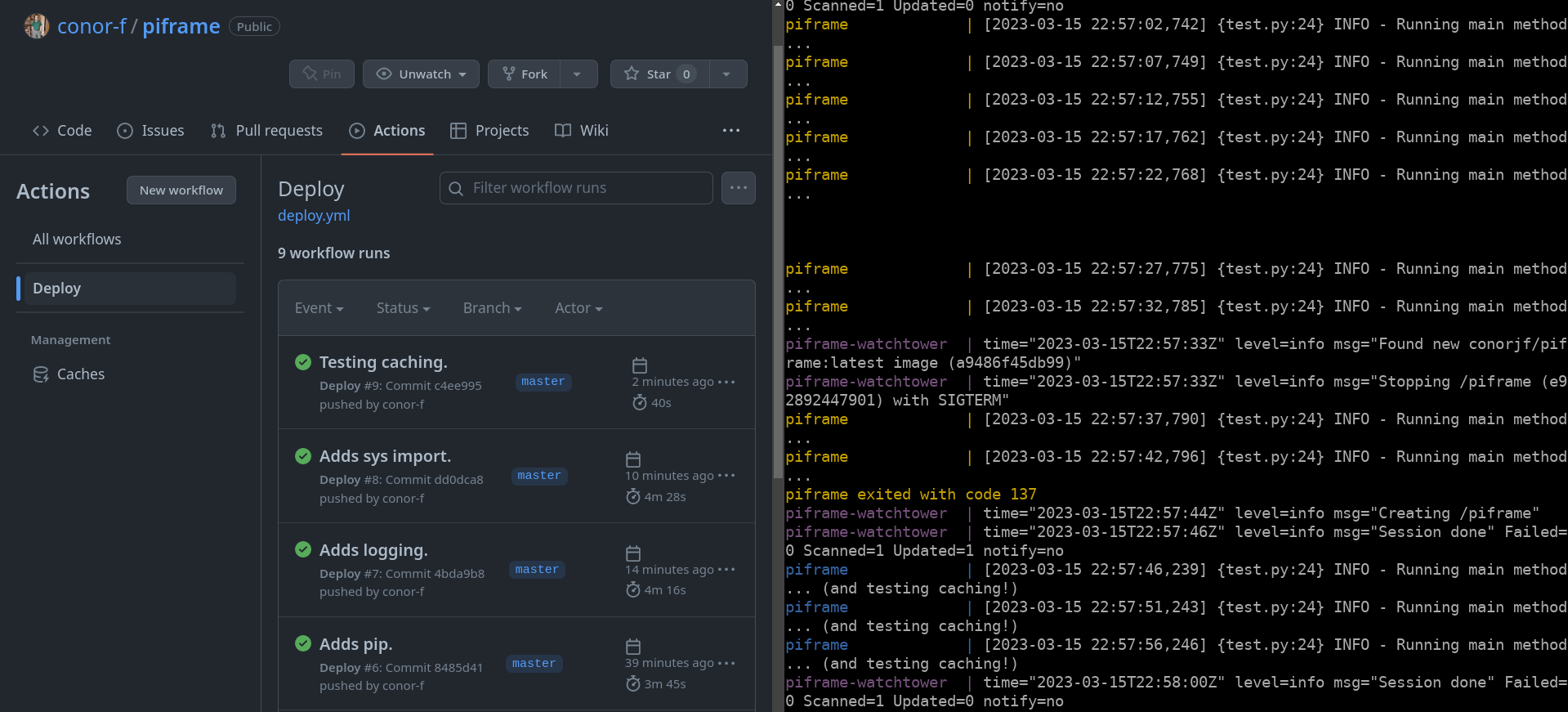Click success check icon for Testing caching.

click(303, 362)
